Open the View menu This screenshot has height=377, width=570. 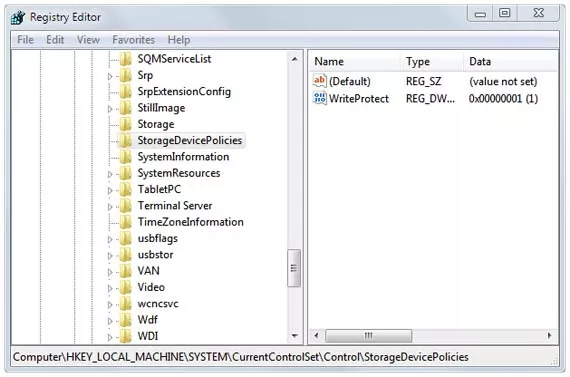coord(88,39)
